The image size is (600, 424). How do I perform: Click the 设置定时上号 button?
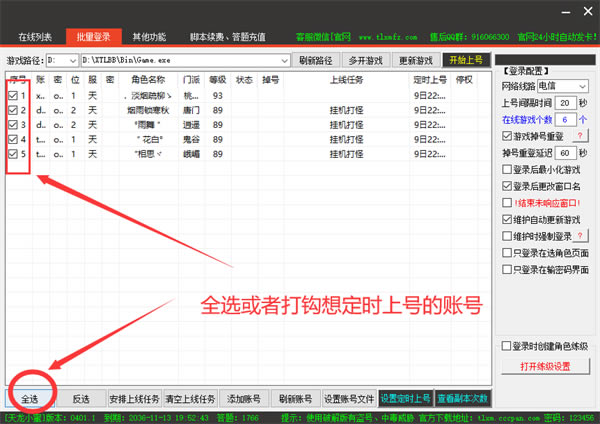[x=406, y=398]
